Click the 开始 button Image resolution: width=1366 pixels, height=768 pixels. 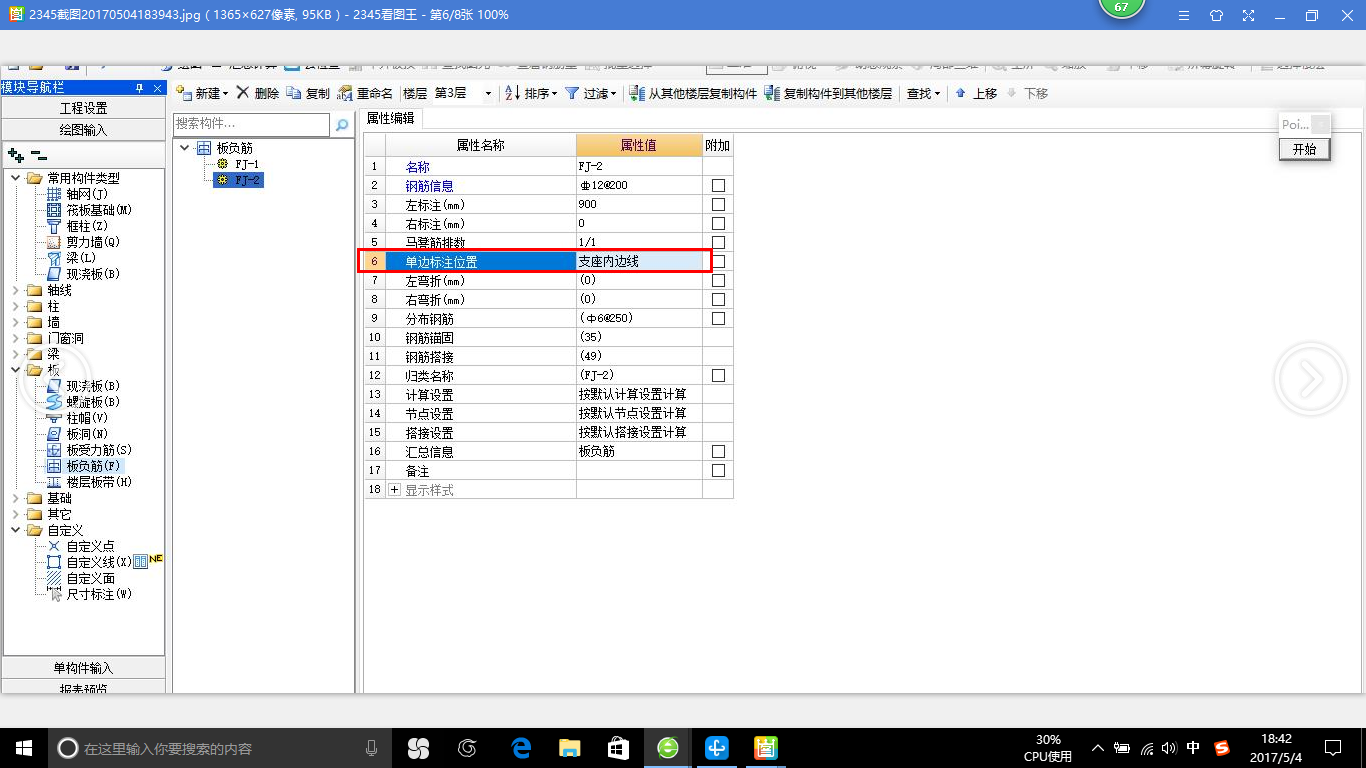(1304, 149)
